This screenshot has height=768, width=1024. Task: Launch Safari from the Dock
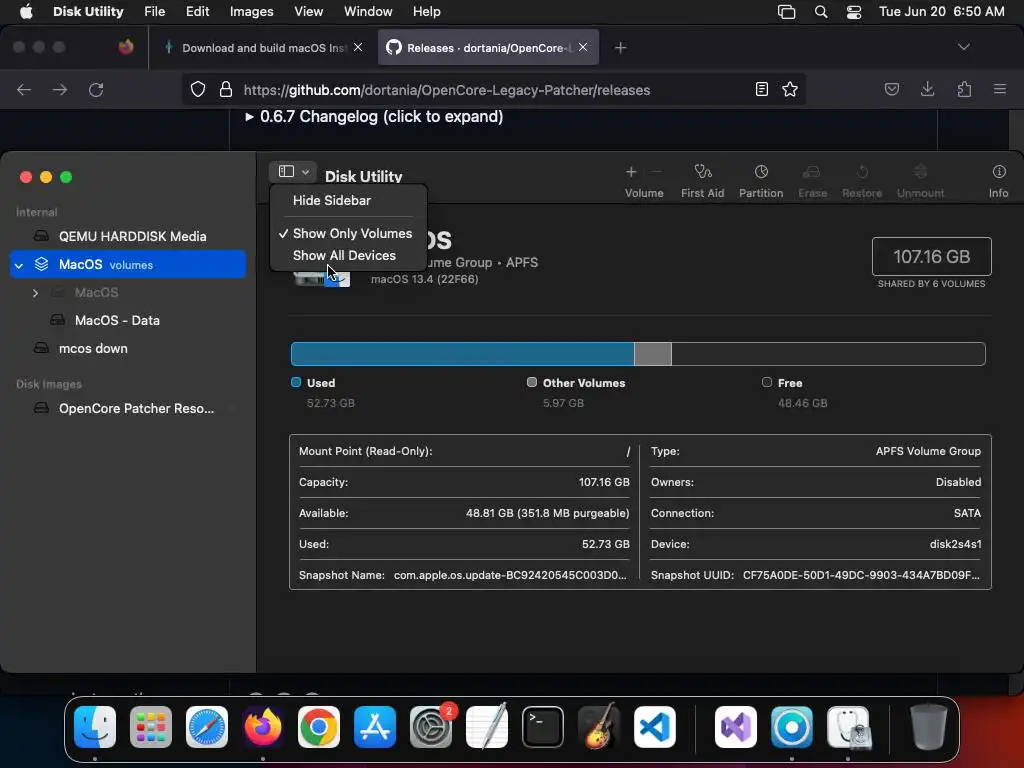[x=207, y=727]
